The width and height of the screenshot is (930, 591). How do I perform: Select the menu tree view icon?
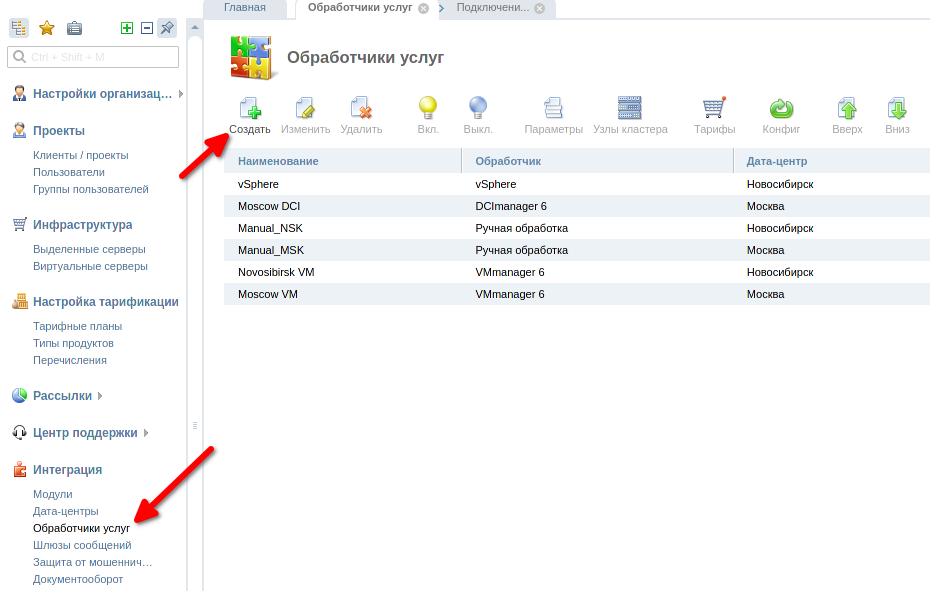click(19, 28)
